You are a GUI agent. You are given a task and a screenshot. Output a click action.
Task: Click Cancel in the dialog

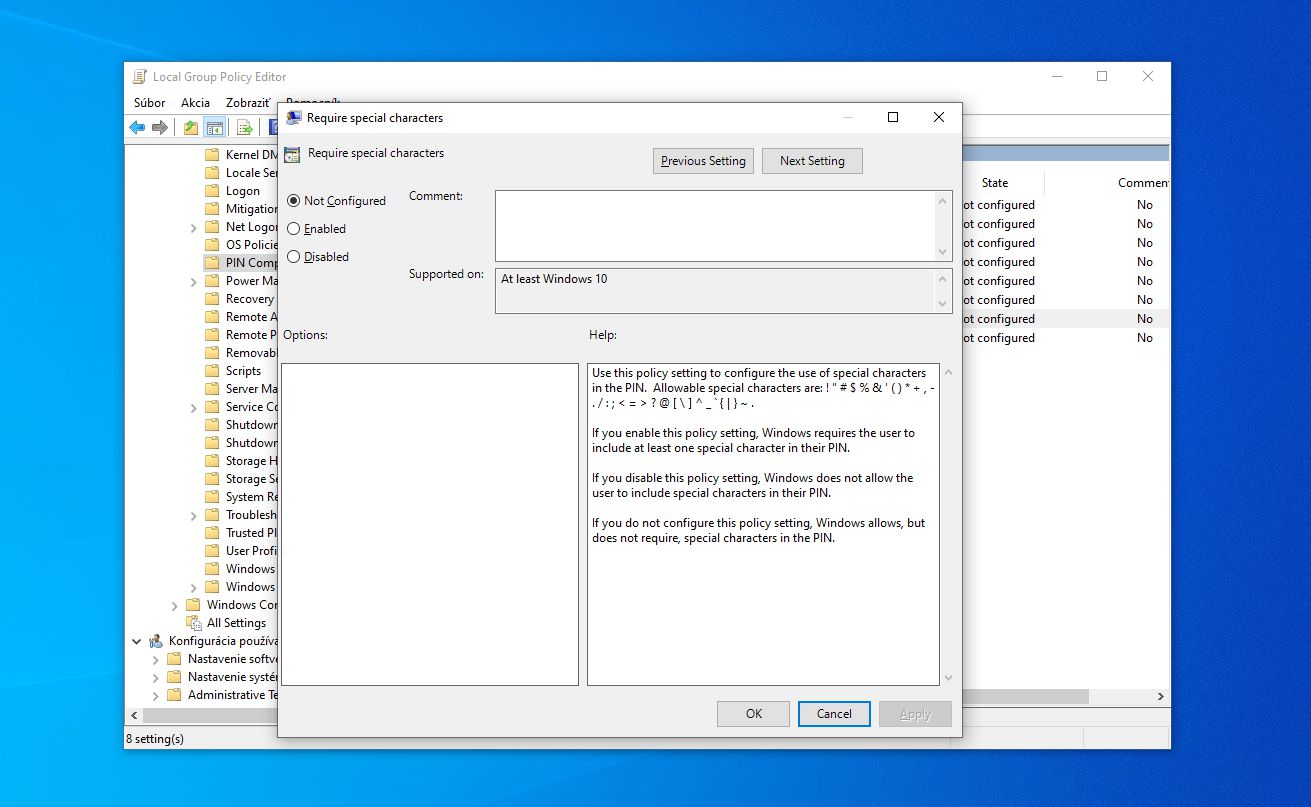pyautogui.click(x=834, y=714)
